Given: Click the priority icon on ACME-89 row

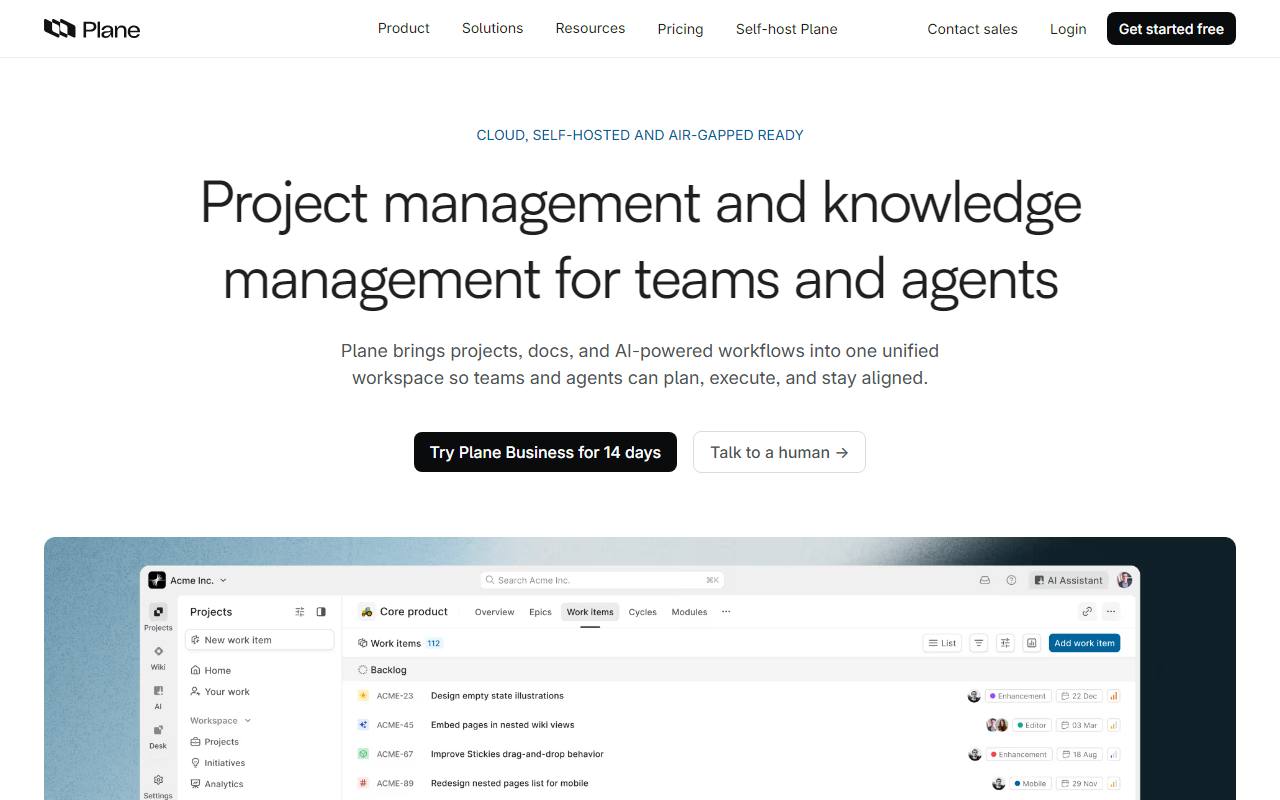Looking at the screenshot, I should tap(1113, 783).
